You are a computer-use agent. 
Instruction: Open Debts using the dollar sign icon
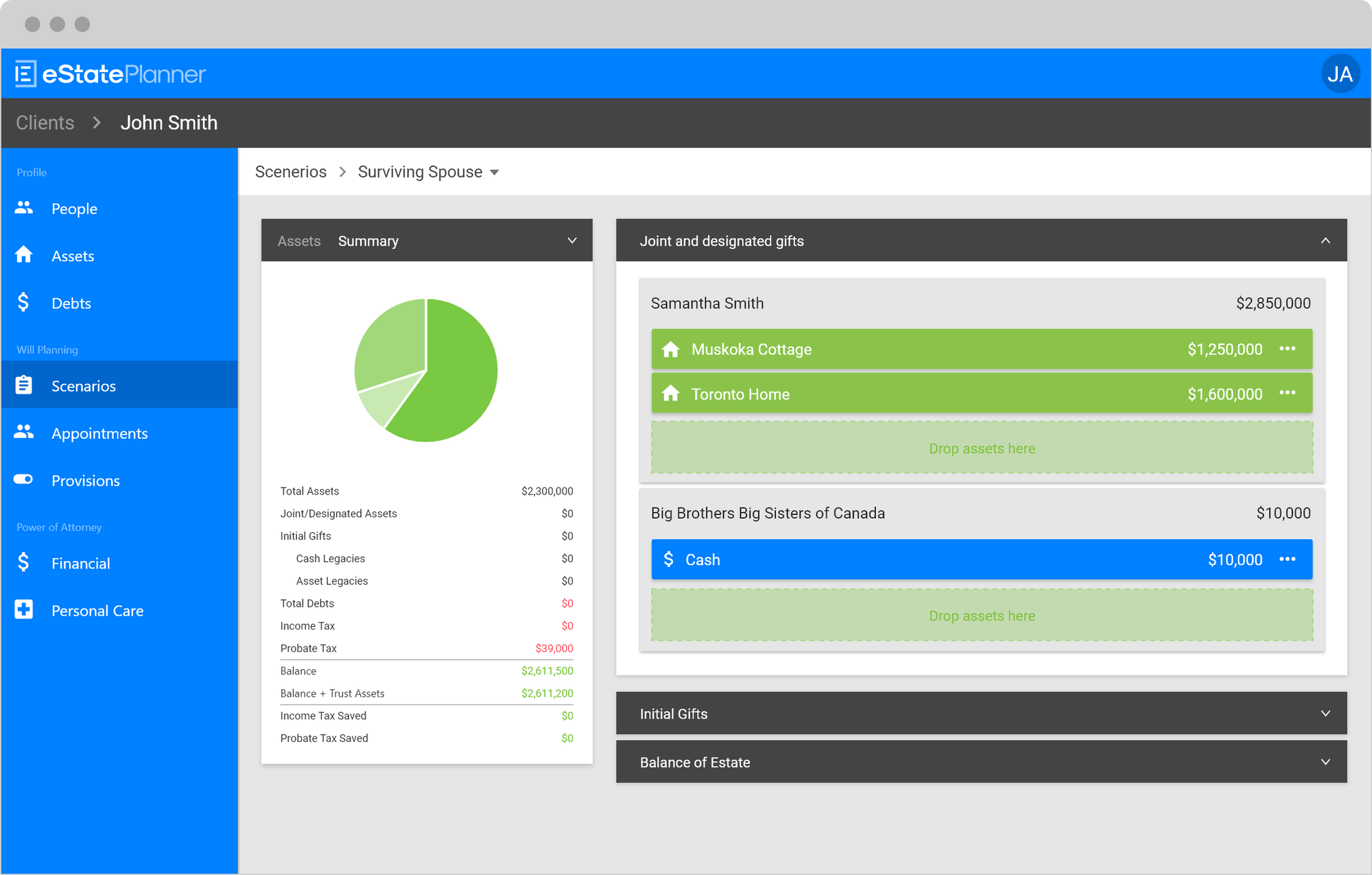click(24, 302)
